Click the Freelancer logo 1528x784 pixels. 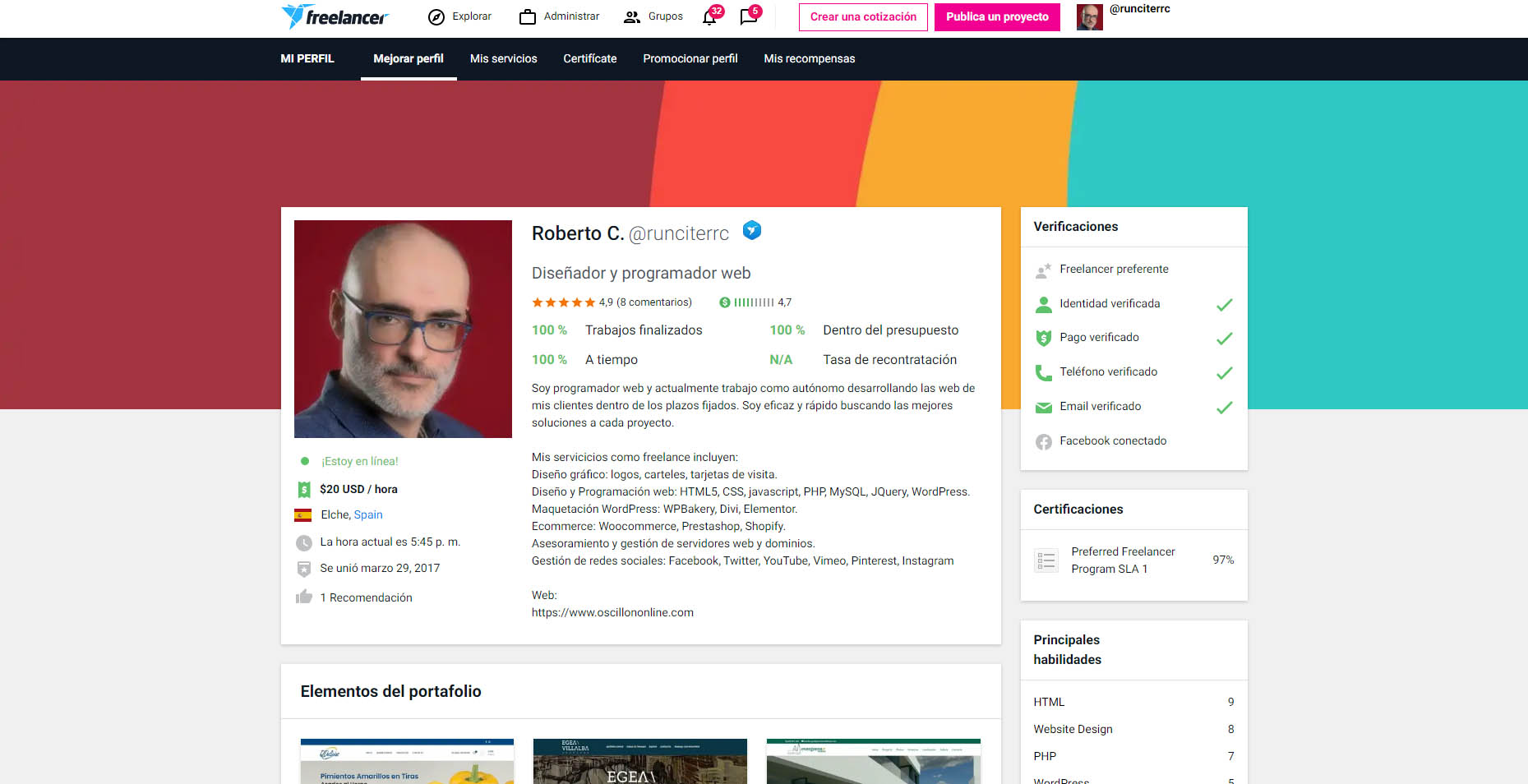(x=334, y=16)
